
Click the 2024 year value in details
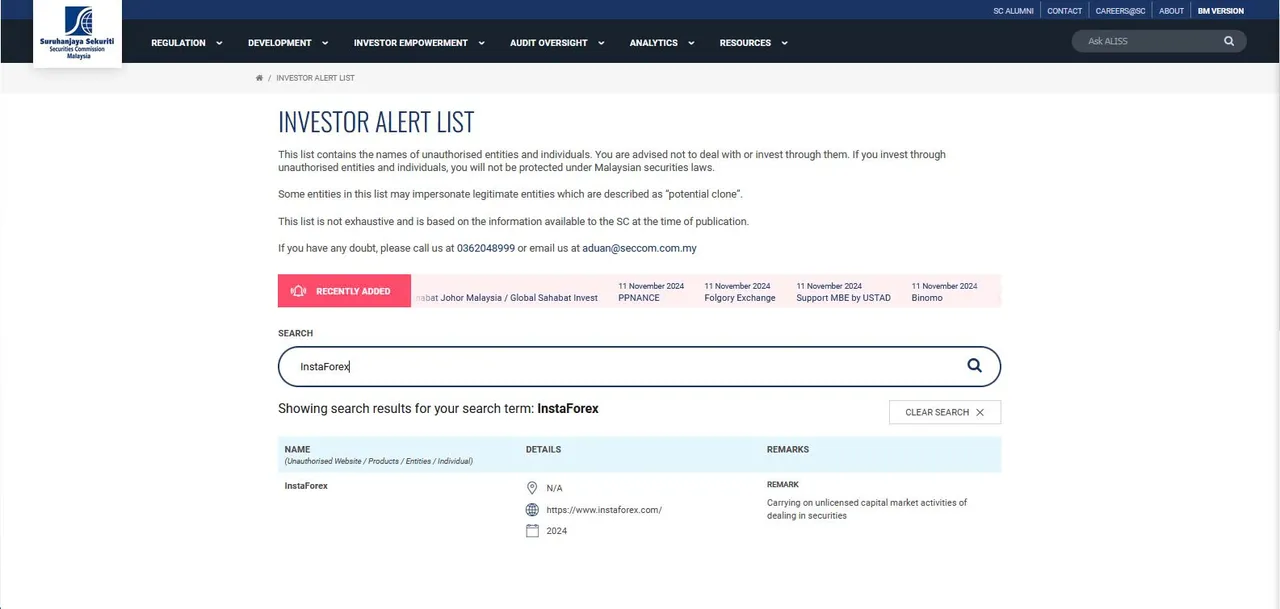tap(557, 531)
